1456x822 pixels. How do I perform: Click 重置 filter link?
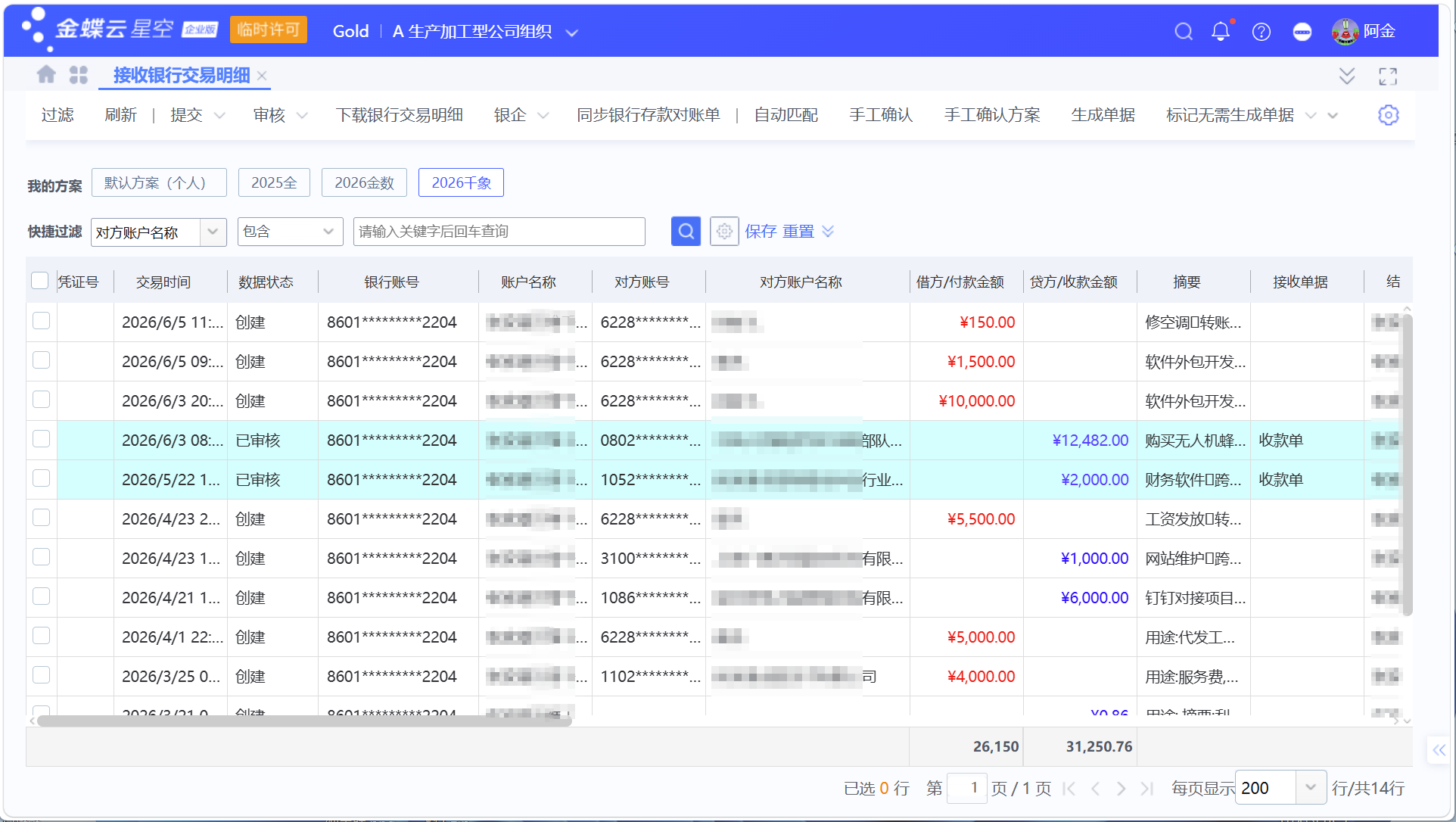click(798, 231)
